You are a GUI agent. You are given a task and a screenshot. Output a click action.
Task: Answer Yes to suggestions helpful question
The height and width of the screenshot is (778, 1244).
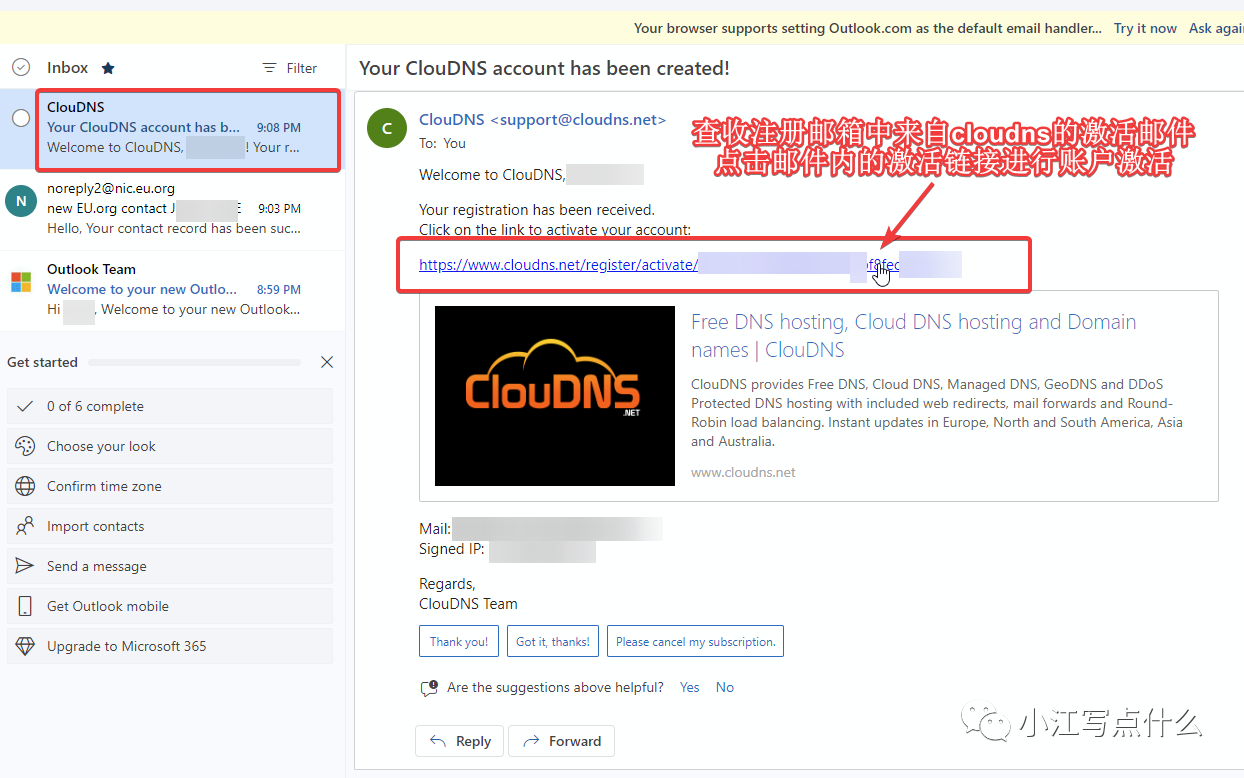click(690, 687)
